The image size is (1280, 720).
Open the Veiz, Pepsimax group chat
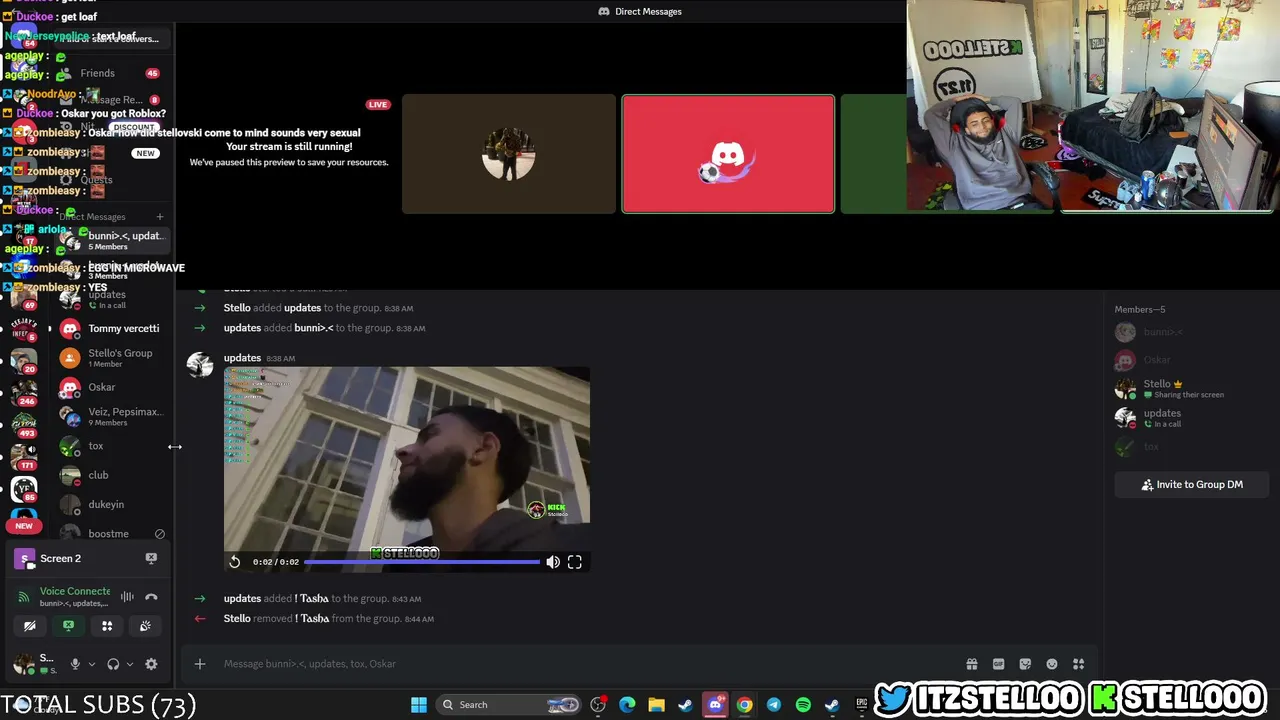coord(110,416)
